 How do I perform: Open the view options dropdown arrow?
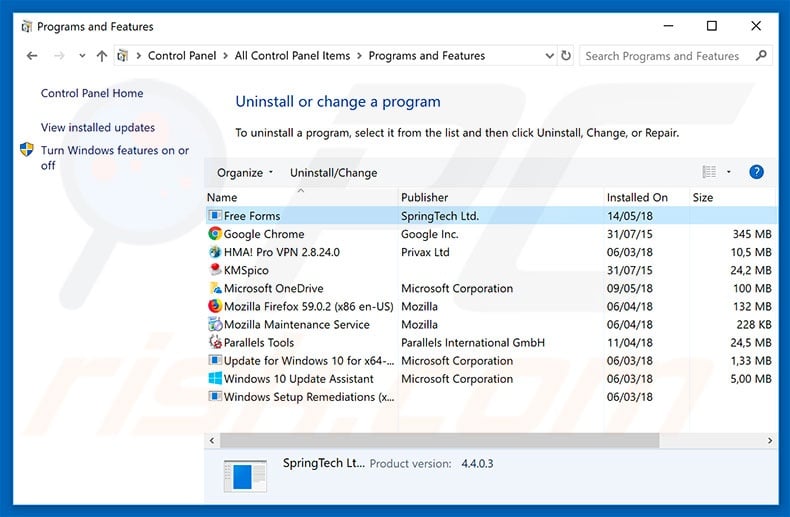click(x=729, y=172)
